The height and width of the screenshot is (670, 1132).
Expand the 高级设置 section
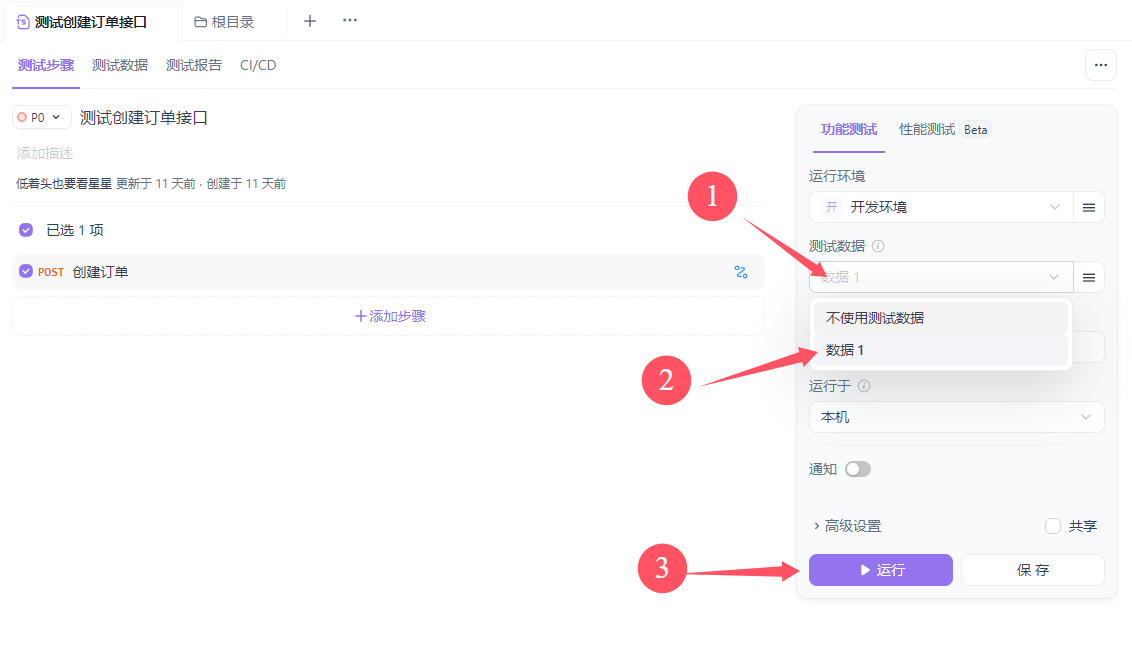tap(847, 526)
